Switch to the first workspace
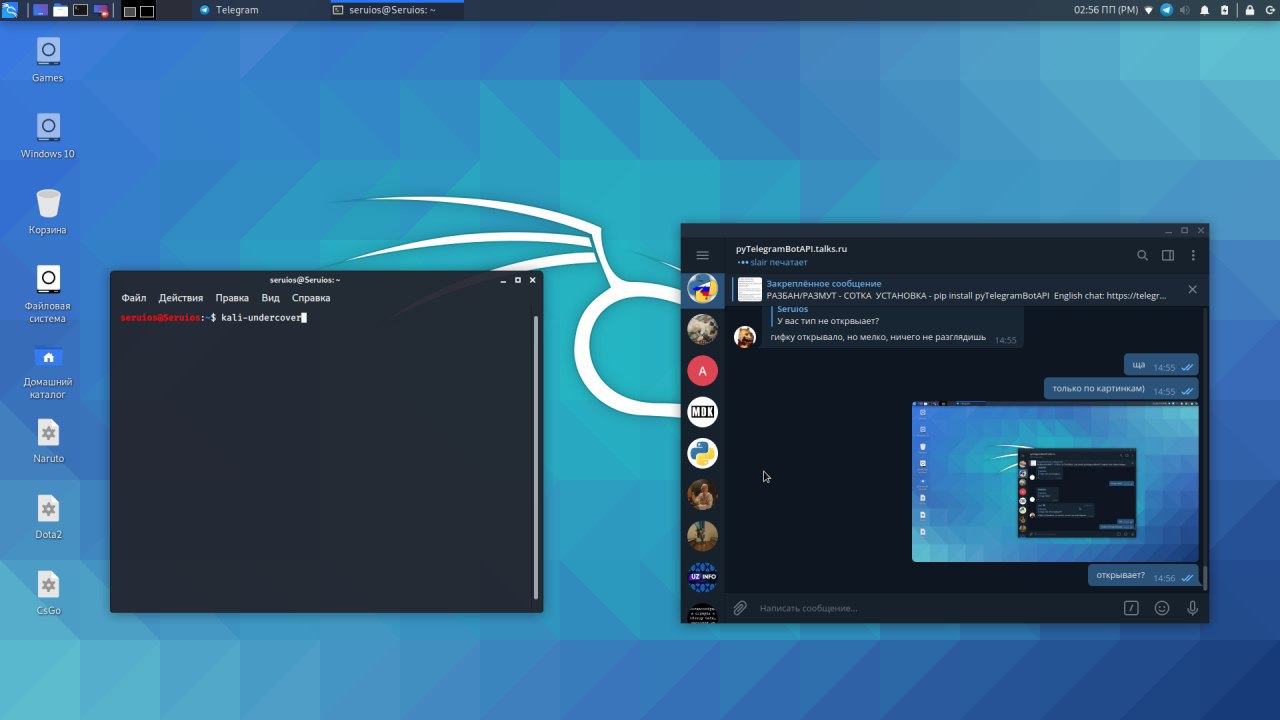Viewport: 1280px width, 720px height. pos(130,11)
